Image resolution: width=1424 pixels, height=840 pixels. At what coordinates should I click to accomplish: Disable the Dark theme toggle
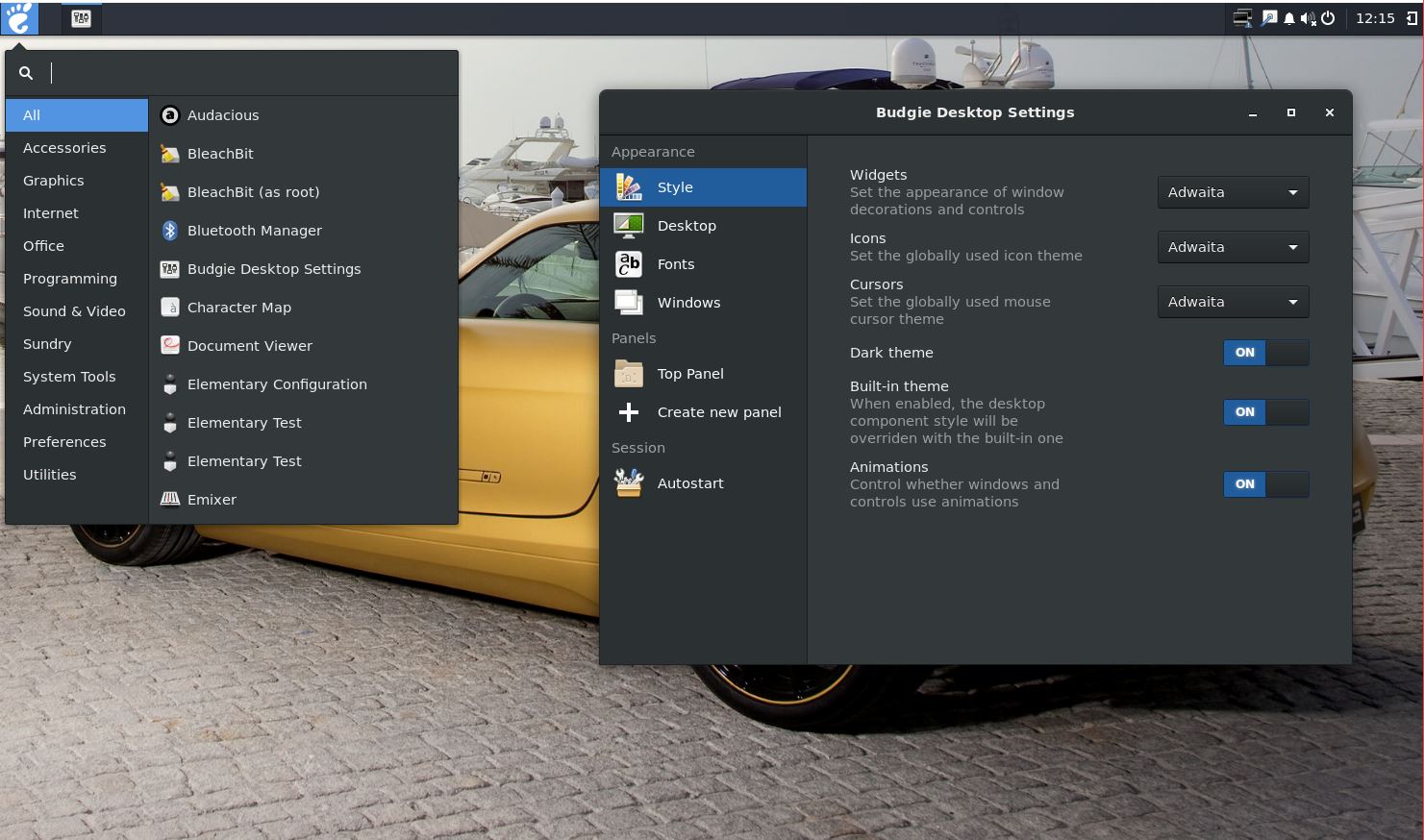tap(1265, 353)
